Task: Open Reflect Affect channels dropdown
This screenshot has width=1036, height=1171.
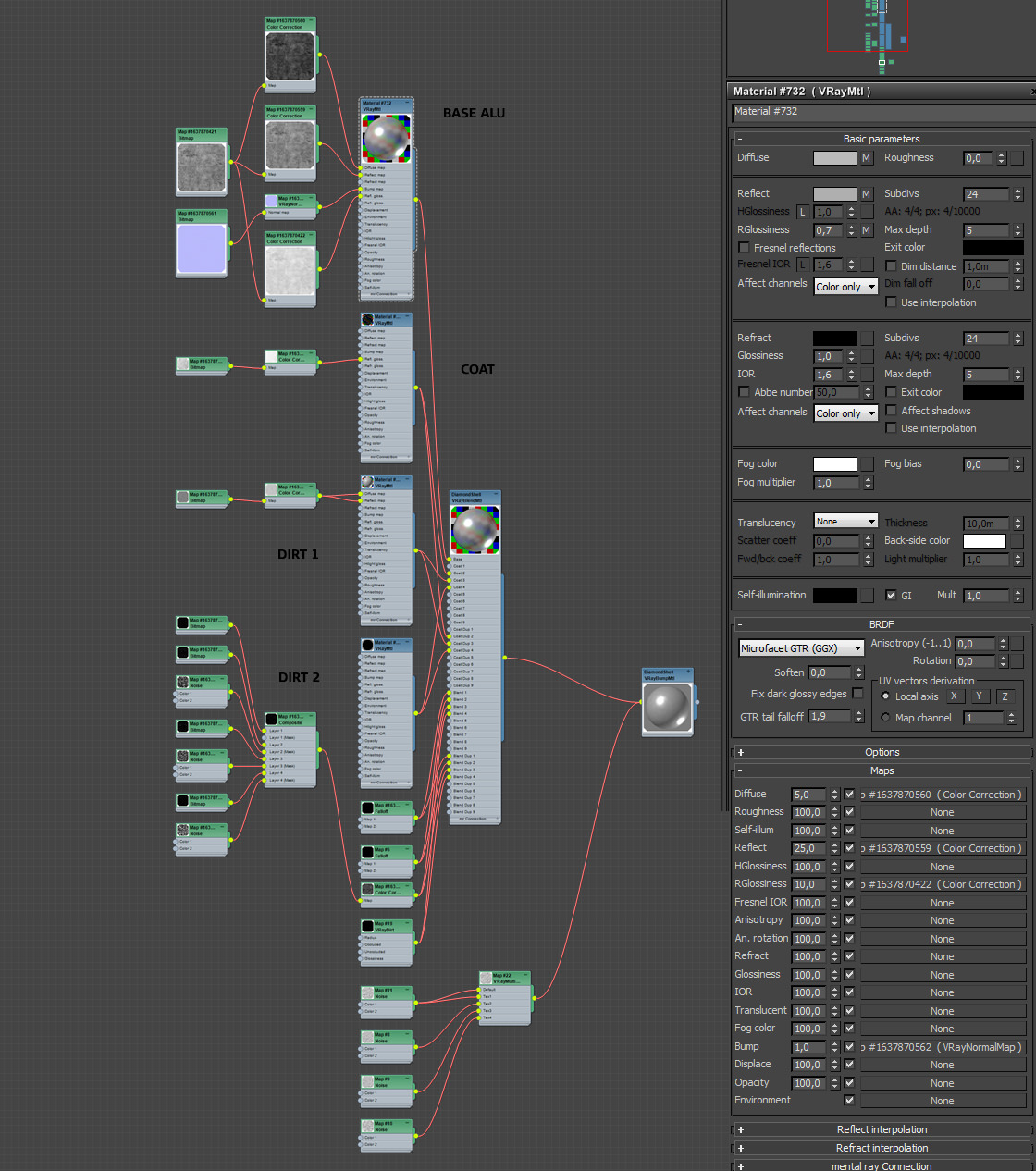Action: click(845, 287)
